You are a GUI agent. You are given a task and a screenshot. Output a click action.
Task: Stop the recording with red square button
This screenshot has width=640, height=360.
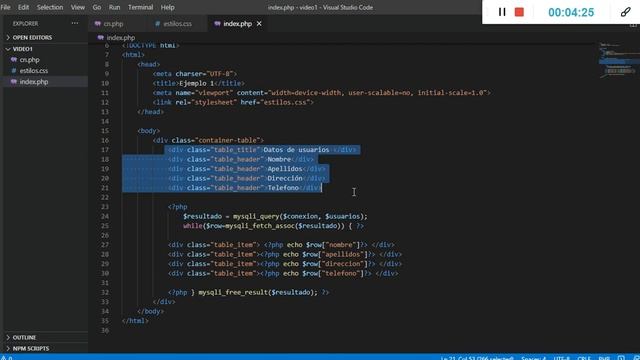tap(519, 12)
